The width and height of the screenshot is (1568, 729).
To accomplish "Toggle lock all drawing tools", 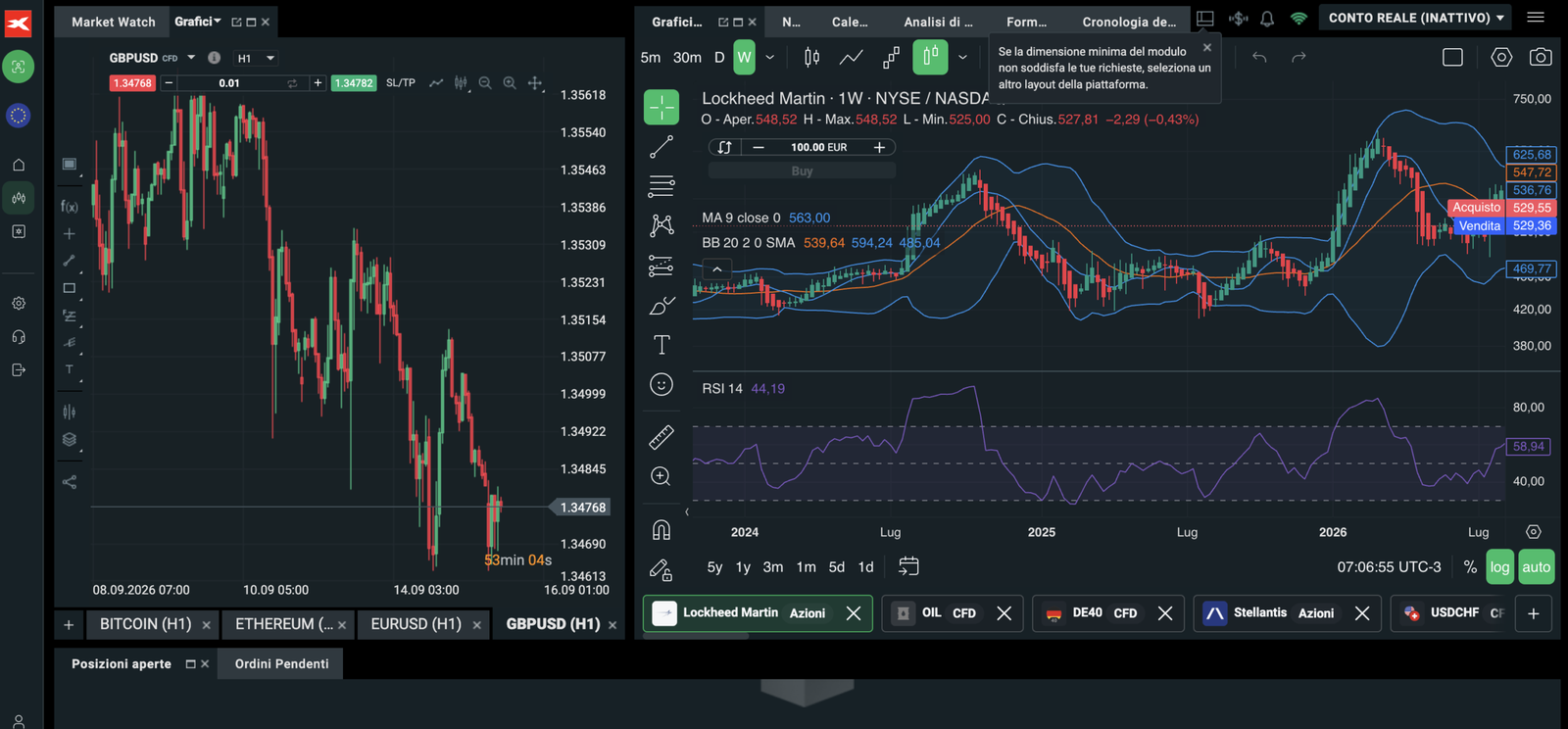I will pos(661,569).
